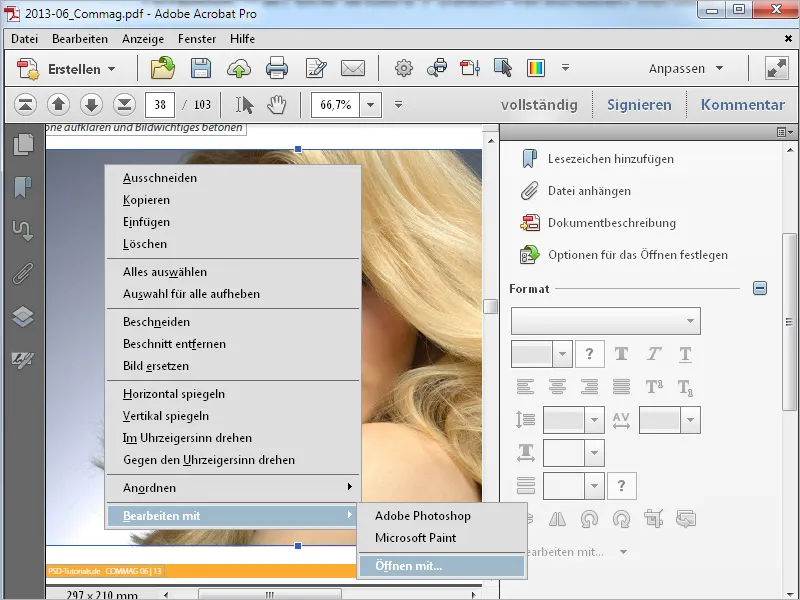Click the bold T format icon
Screen dimensions: 800x600
(621, 354)
